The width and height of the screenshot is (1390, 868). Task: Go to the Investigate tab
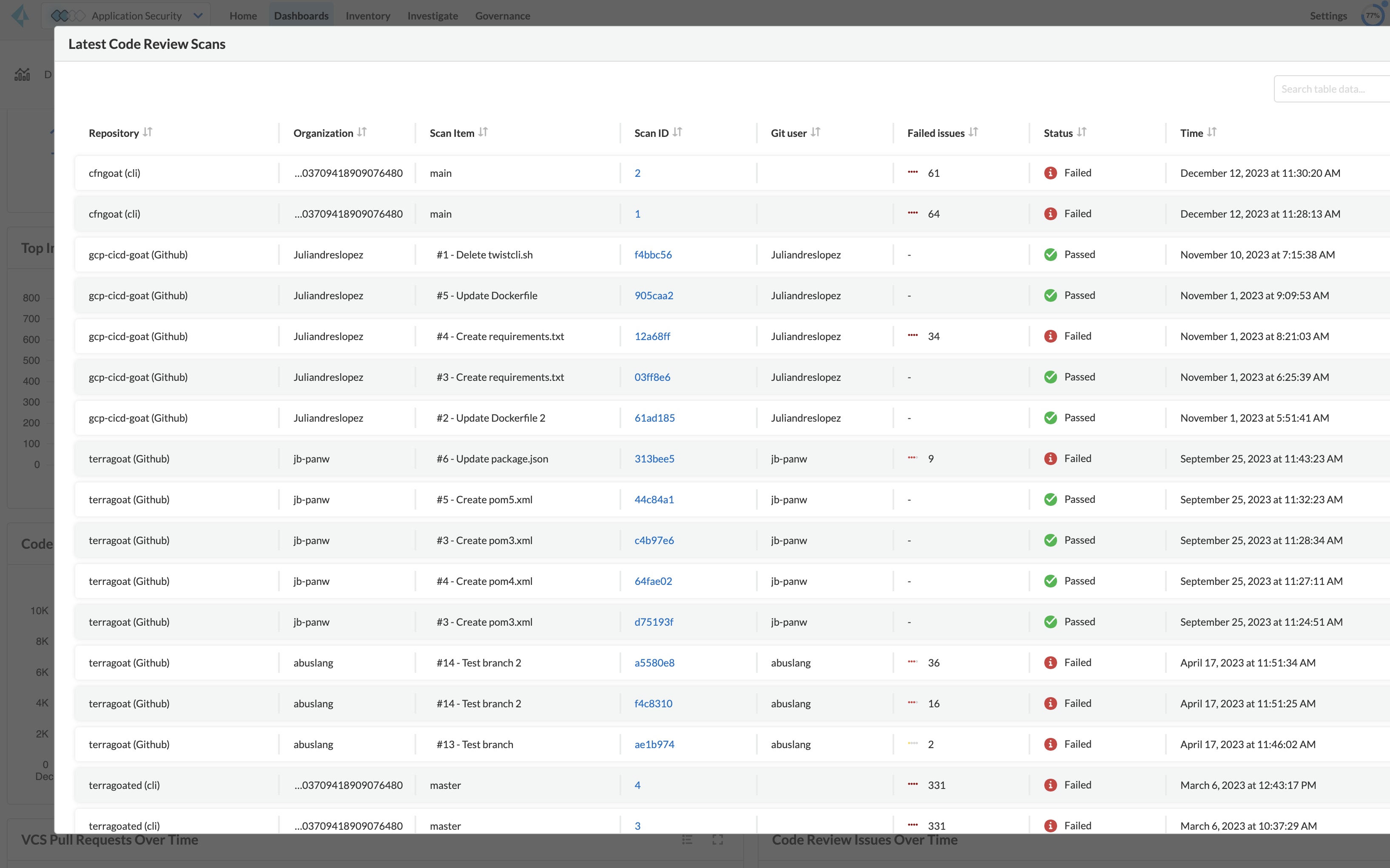pos(432,15)
